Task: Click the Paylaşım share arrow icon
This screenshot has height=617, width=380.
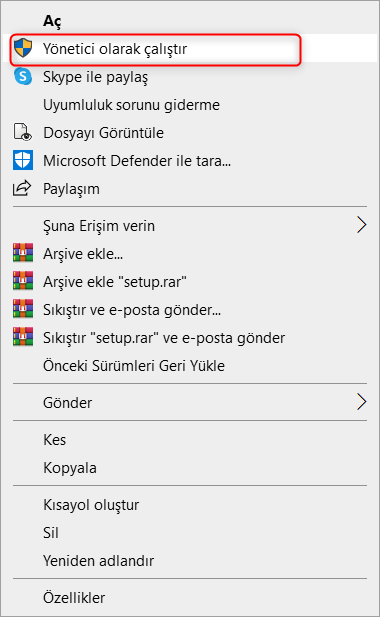Action: point(22,188)
